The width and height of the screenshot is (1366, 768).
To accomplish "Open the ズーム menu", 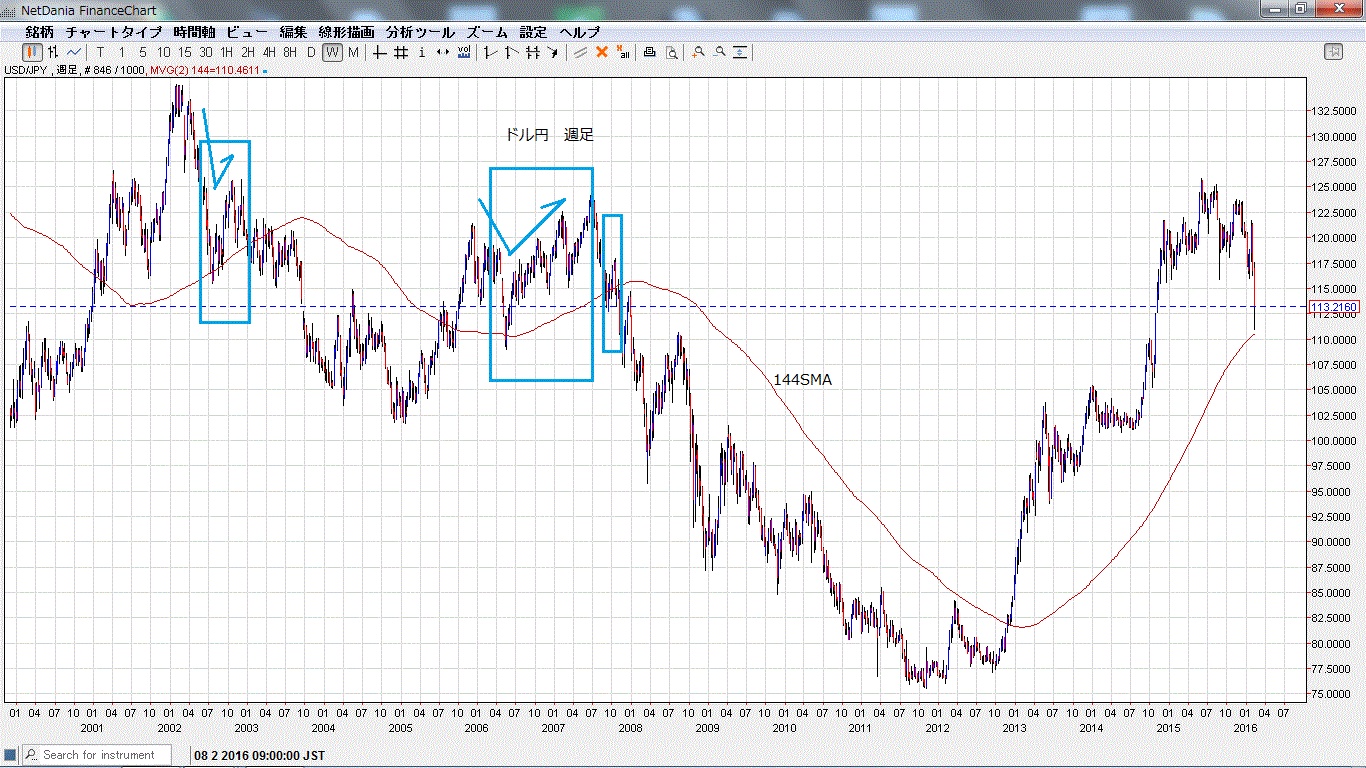I will 487,32.
